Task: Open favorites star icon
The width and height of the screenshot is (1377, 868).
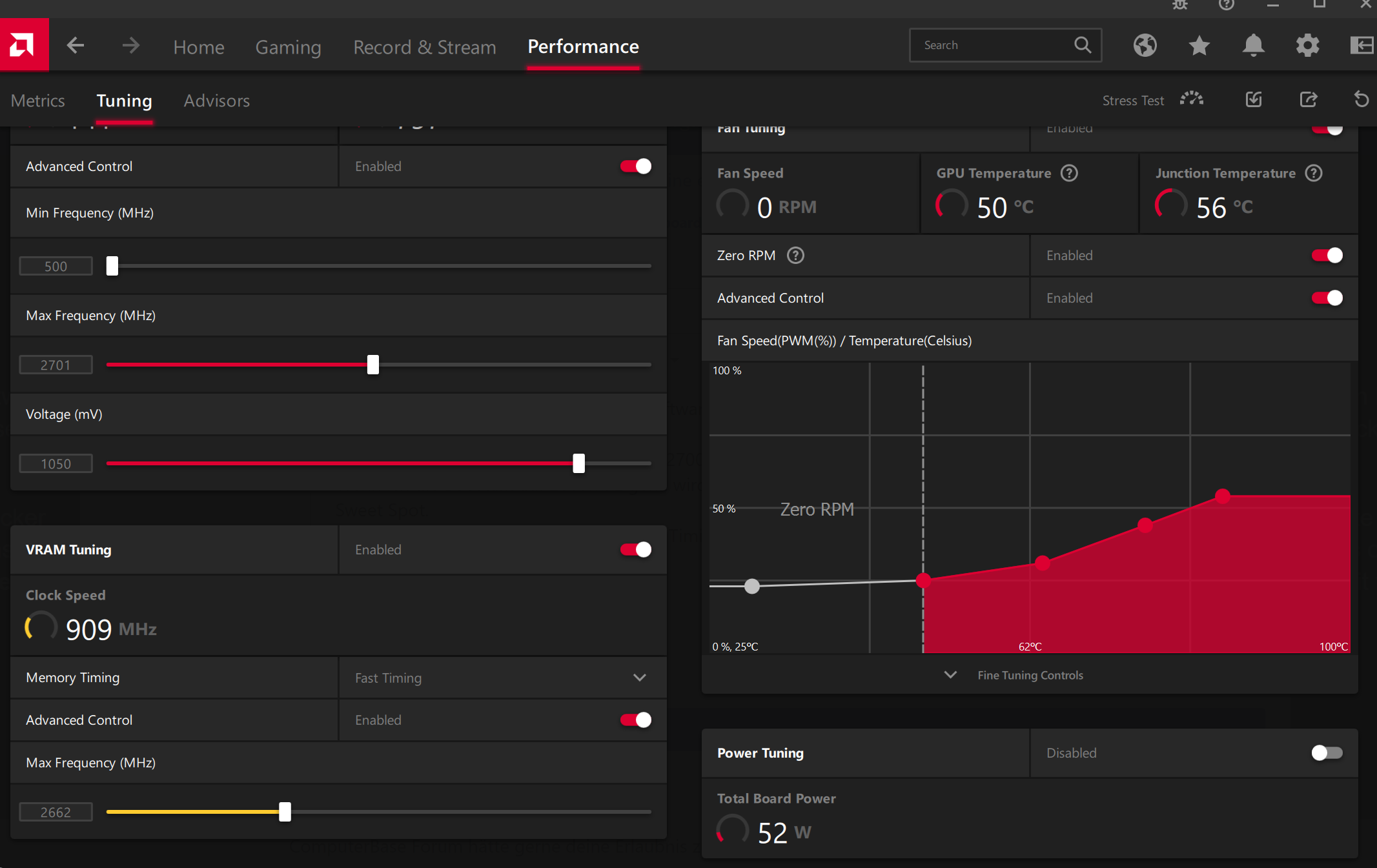Action: pos(1199,45)
